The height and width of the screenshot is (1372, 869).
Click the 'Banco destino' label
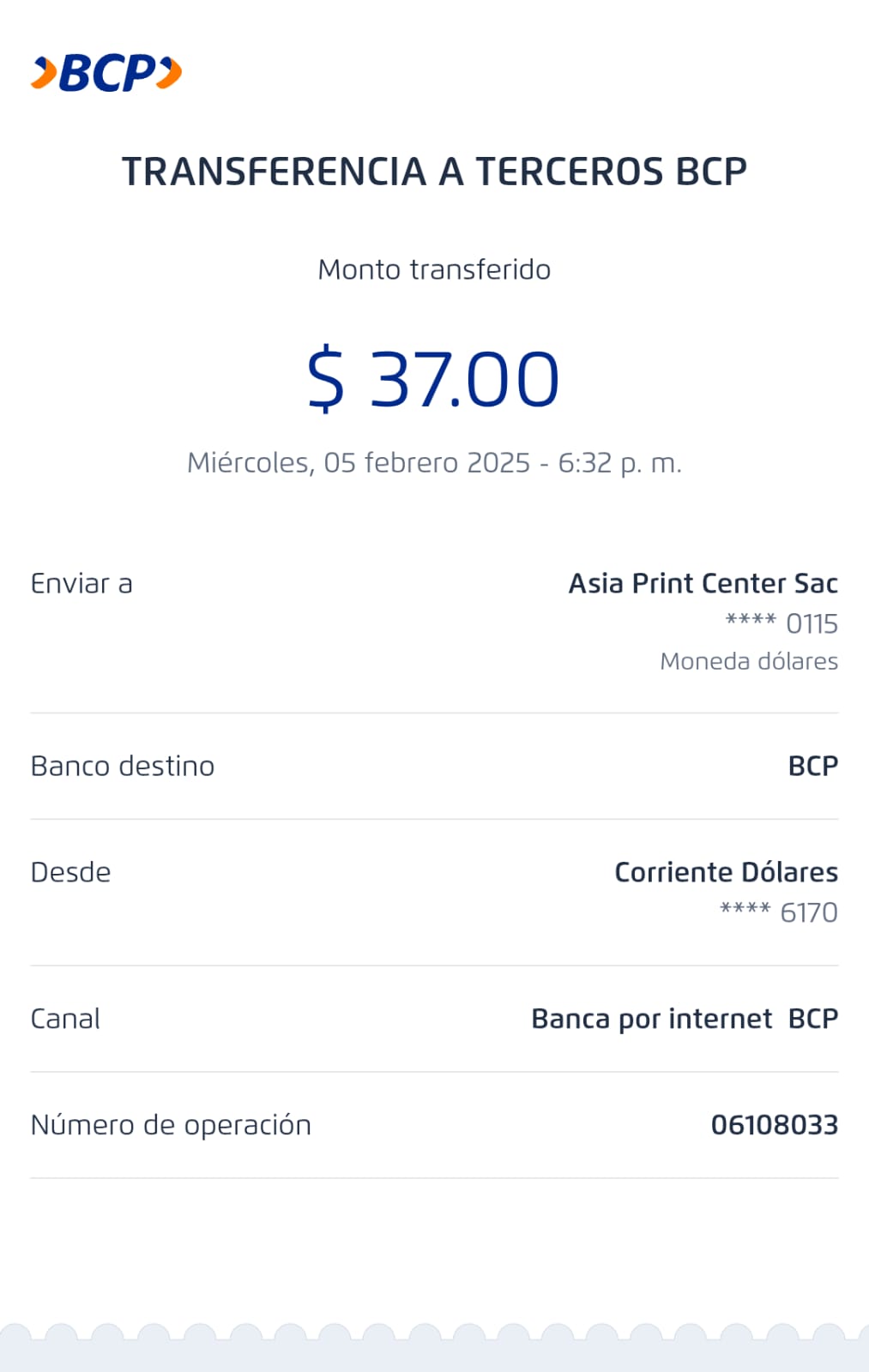123,767
